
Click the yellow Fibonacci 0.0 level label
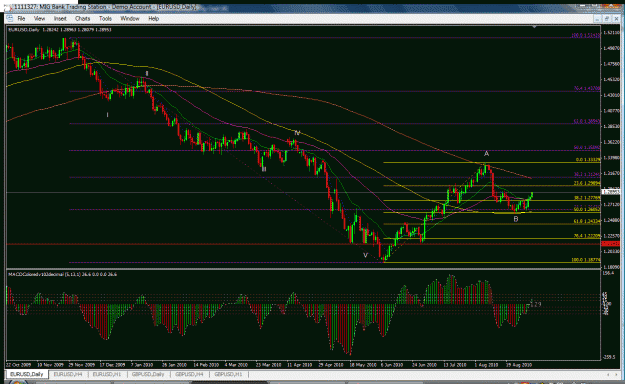[588, 160]
